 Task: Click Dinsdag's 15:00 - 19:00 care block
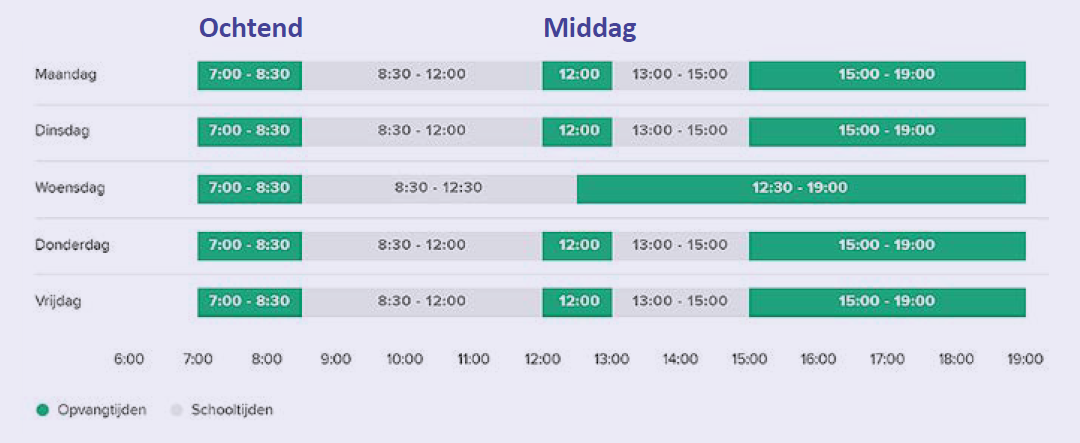coord(887,131)
